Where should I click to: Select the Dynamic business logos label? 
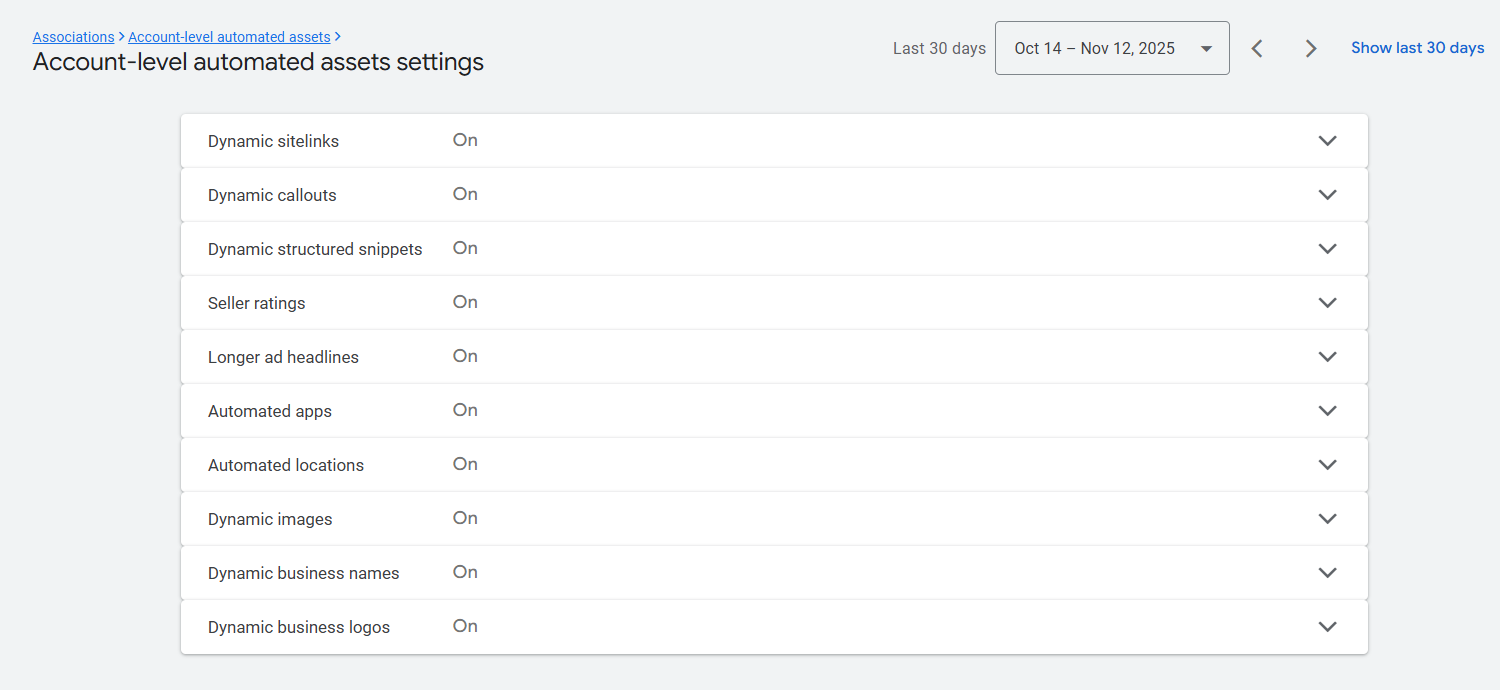(x=298, y=627)
